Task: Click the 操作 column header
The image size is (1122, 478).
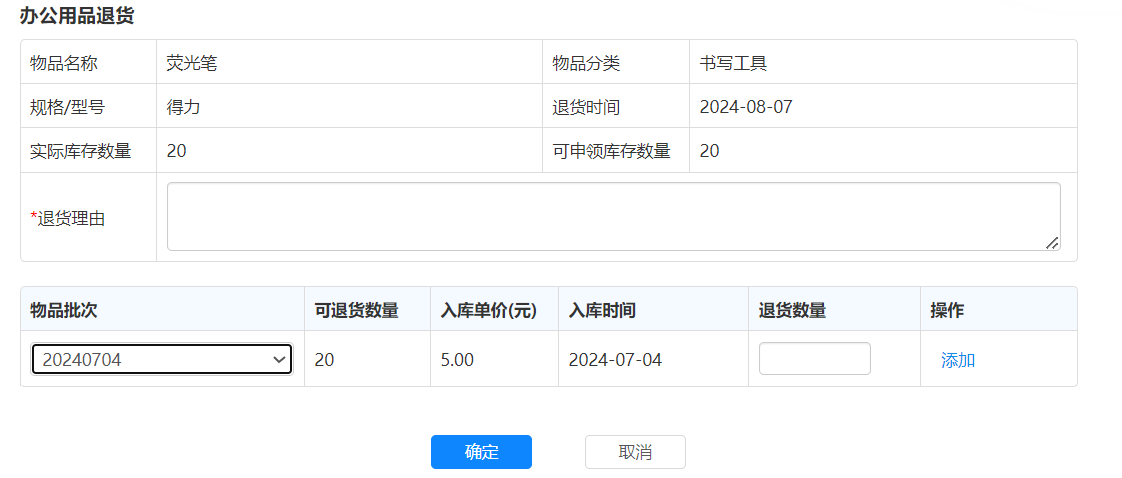Action: (x=946, y=310)
